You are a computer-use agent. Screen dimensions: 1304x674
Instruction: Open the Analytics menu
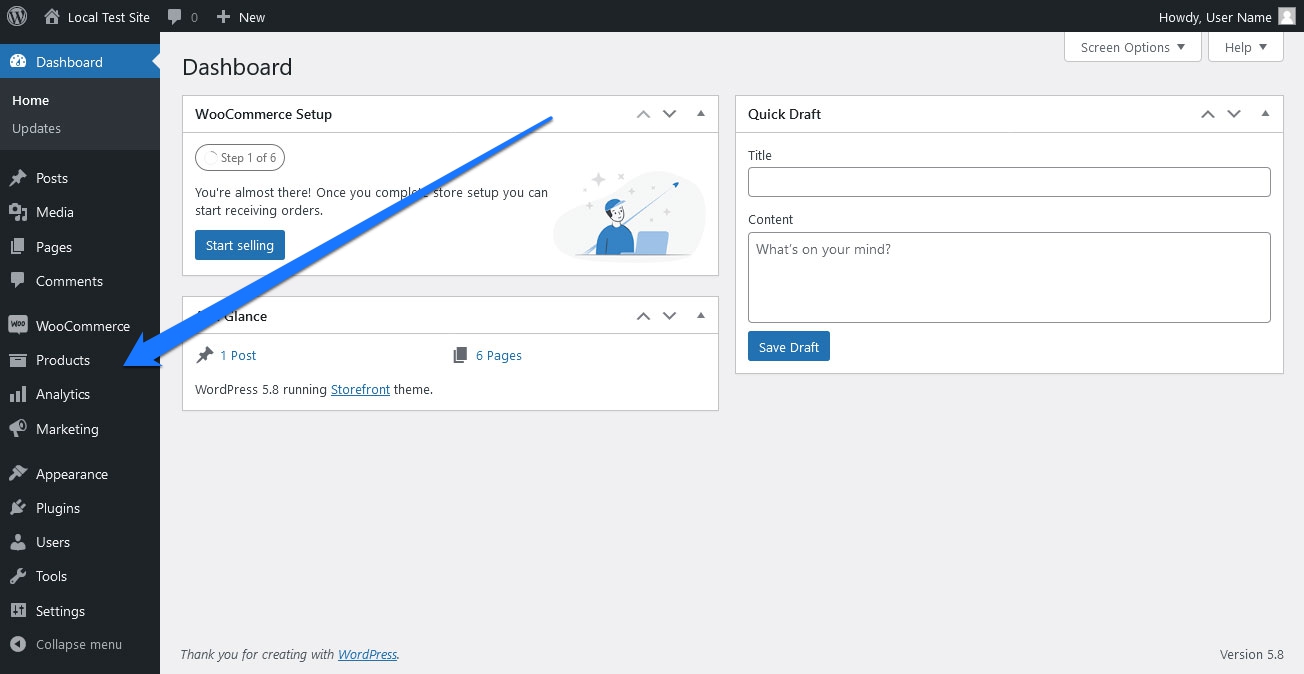80,394
